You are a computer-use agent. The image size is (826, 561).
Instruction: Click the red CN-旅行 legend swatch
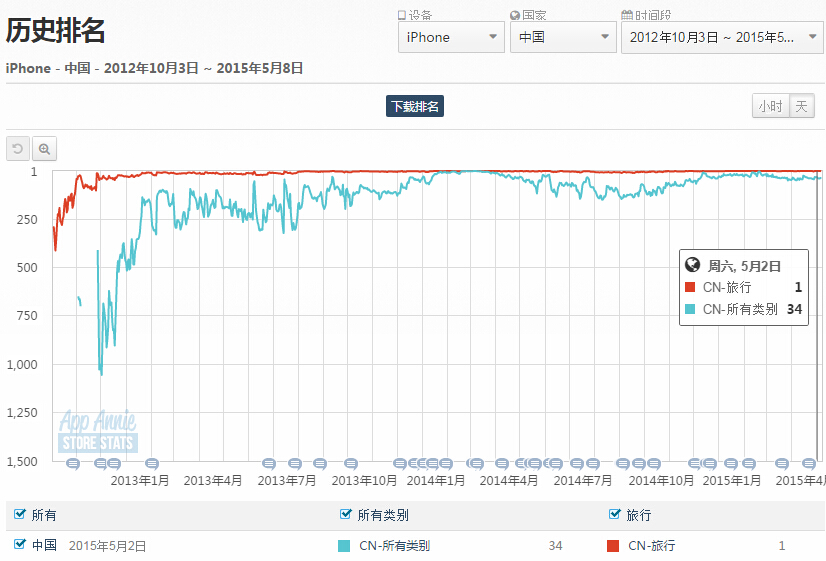(614, 546)
